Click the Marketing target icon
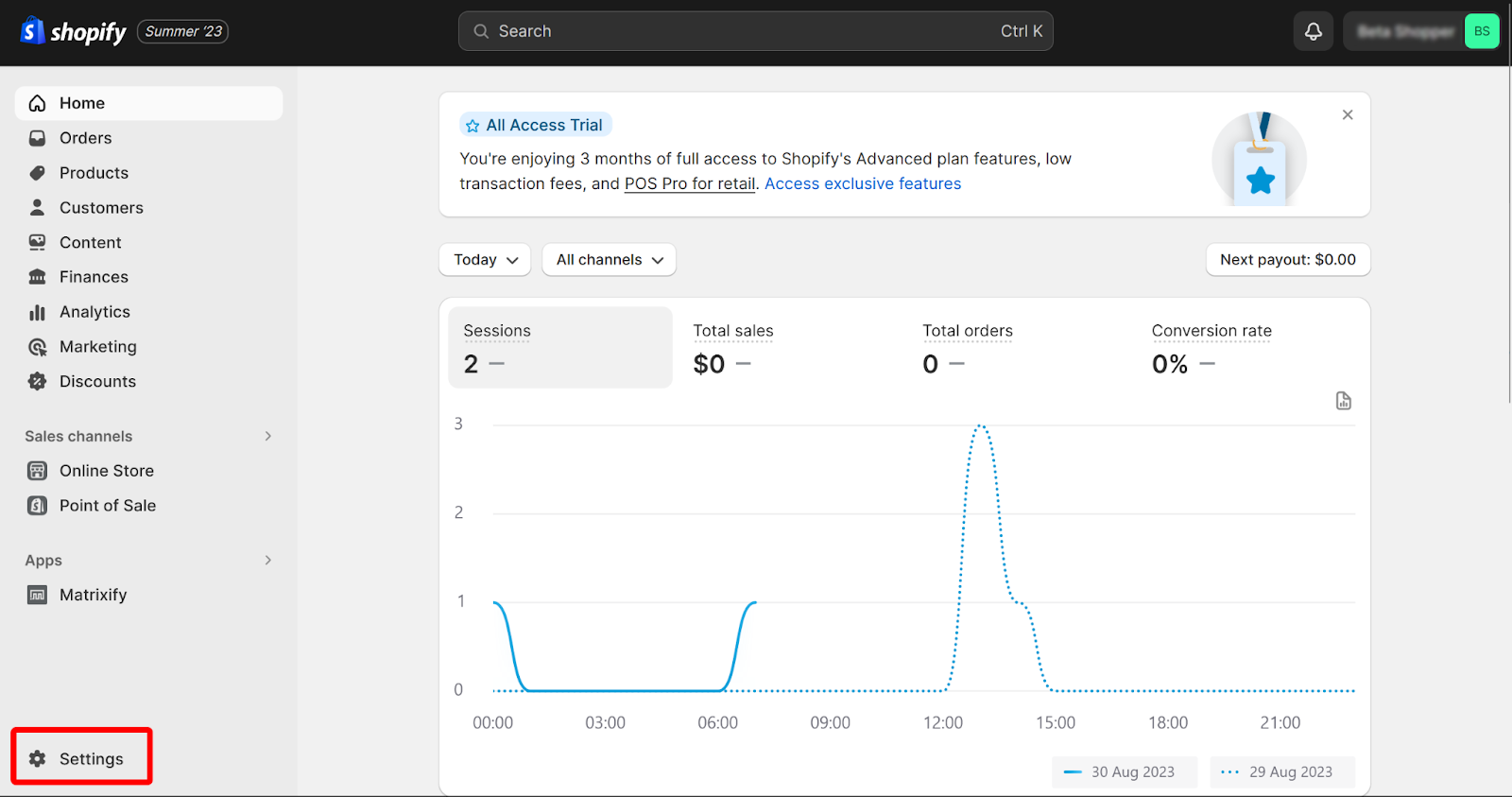The image size is (1512, 797). point(38,347)
